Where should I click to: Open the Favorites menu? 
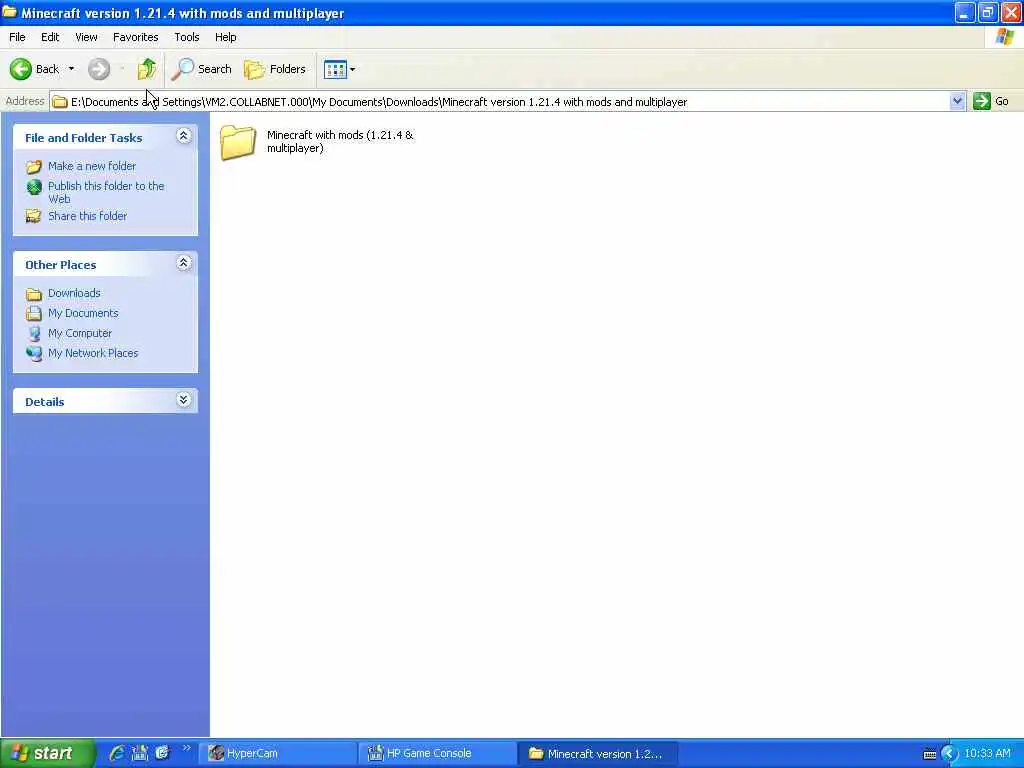tap(135, 37)
